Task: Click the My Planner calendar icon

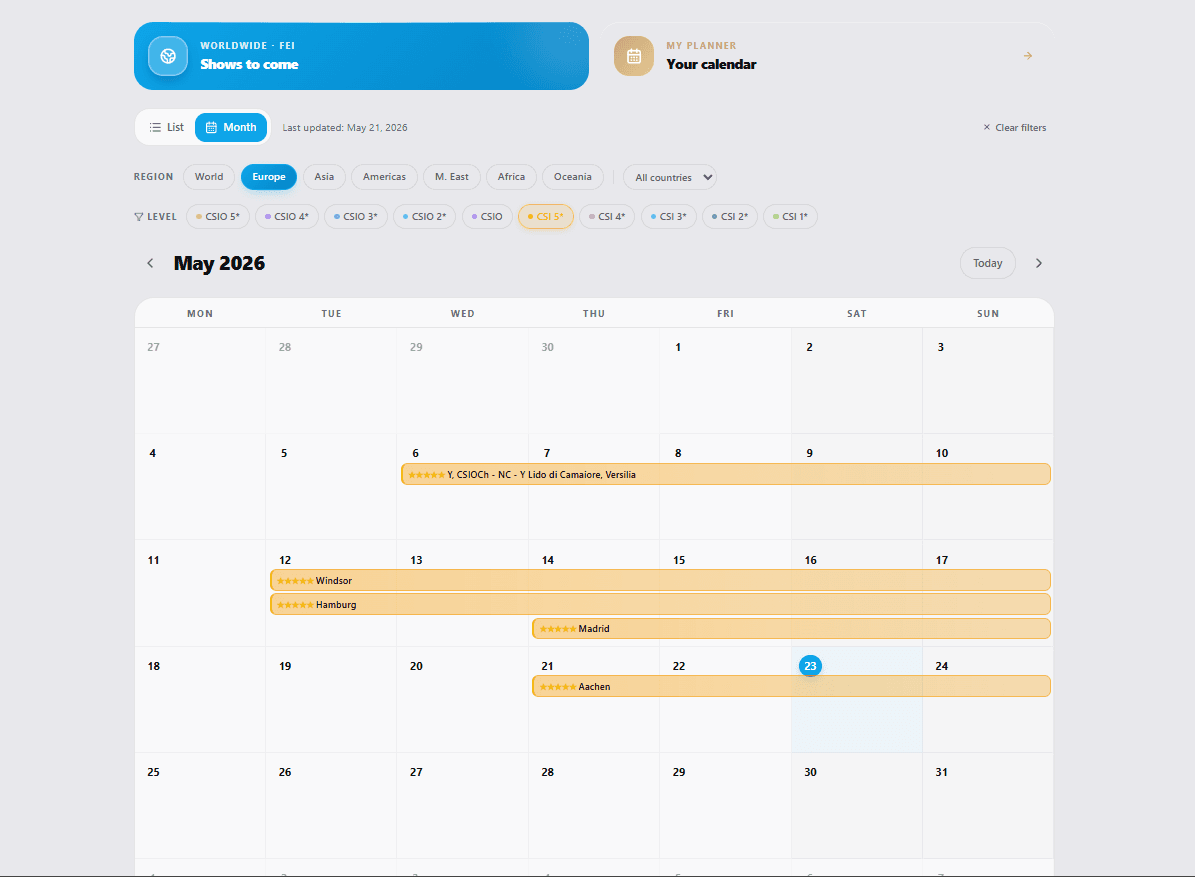Action: click(633, 56)
